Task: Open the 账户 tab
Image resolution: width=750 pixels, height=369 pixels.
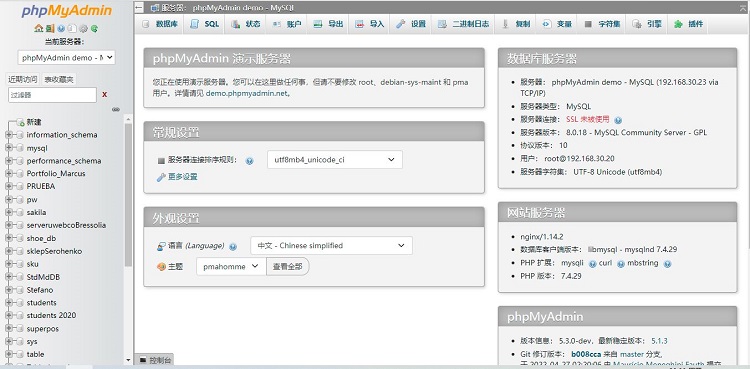Action: 287,24
